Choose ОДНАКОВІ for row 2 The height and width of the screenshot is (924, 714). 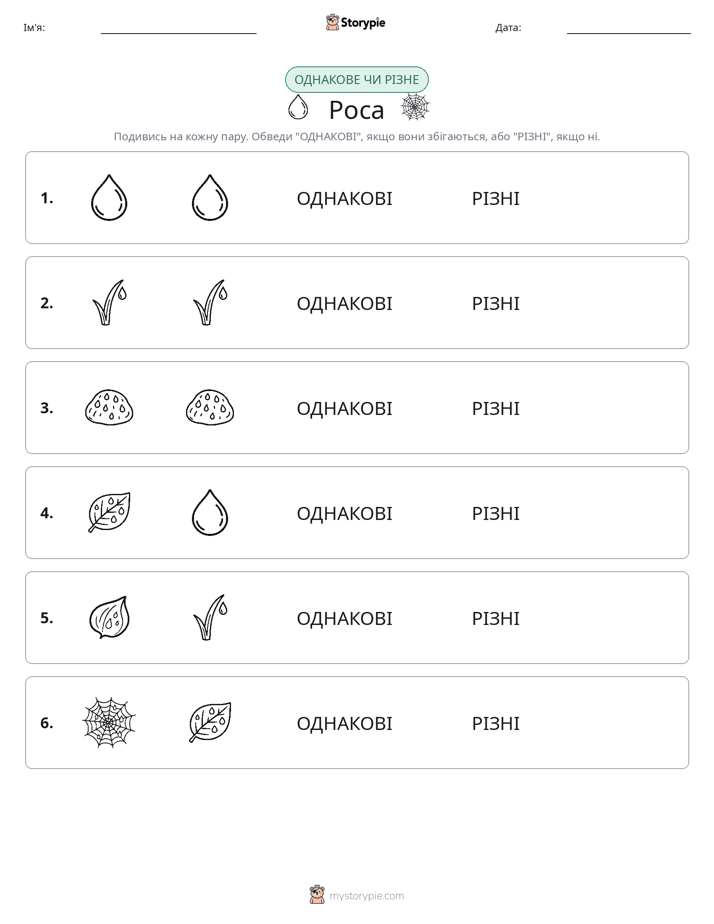pyautogui.click(x=344, y=303)
